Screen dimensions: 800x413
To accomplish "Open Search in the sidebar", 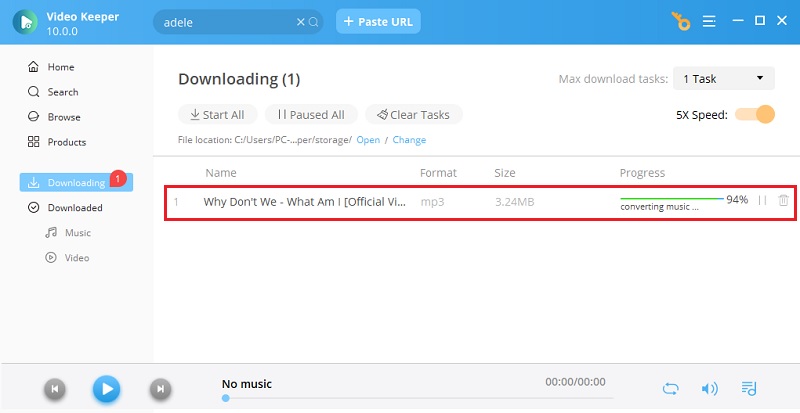I will (53, 92).
